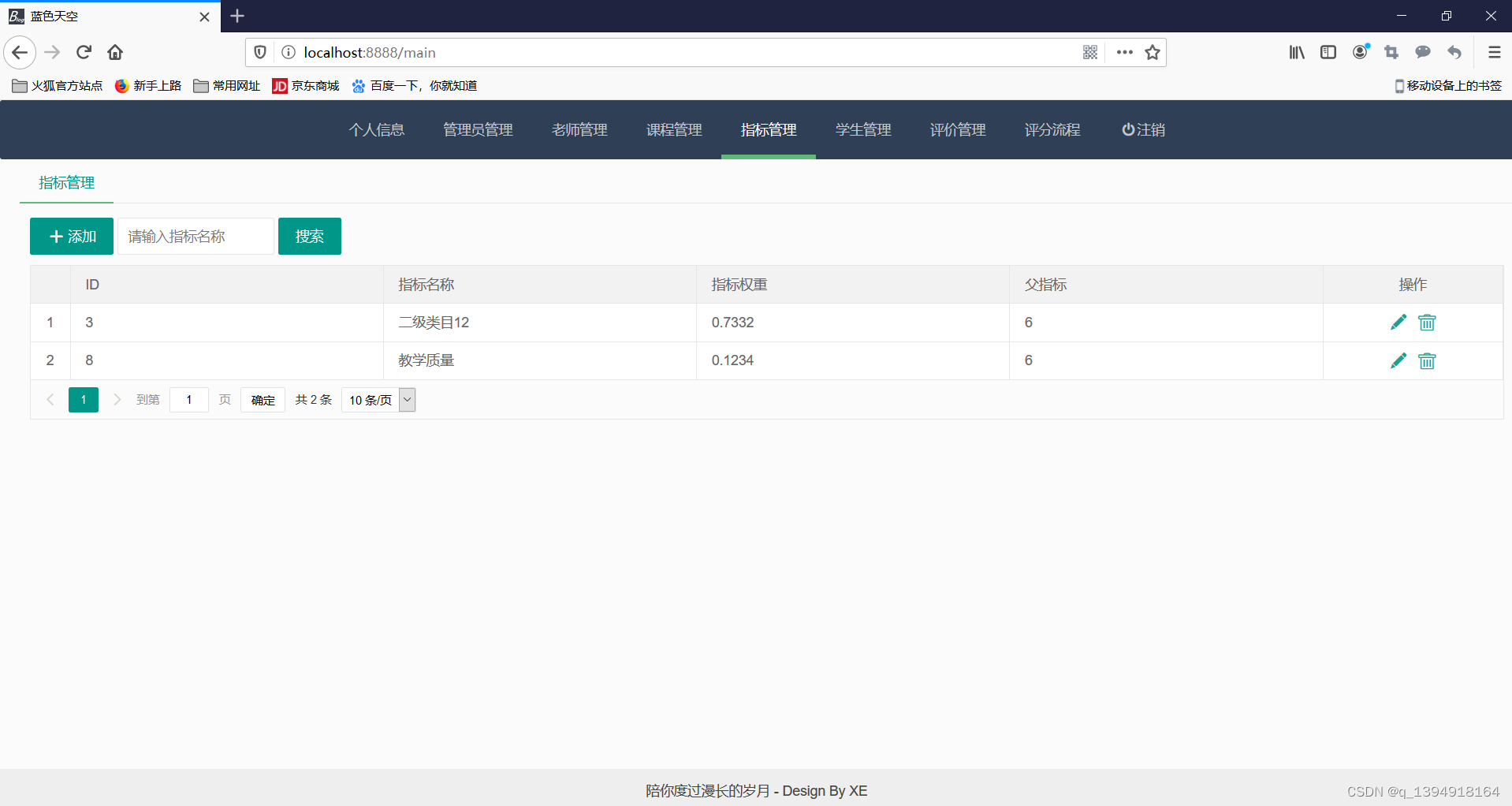Image resolution: width=1512 pixels, height=806 pixels.
Task: Bookmark this page with the star icon
Action: 1153,52
